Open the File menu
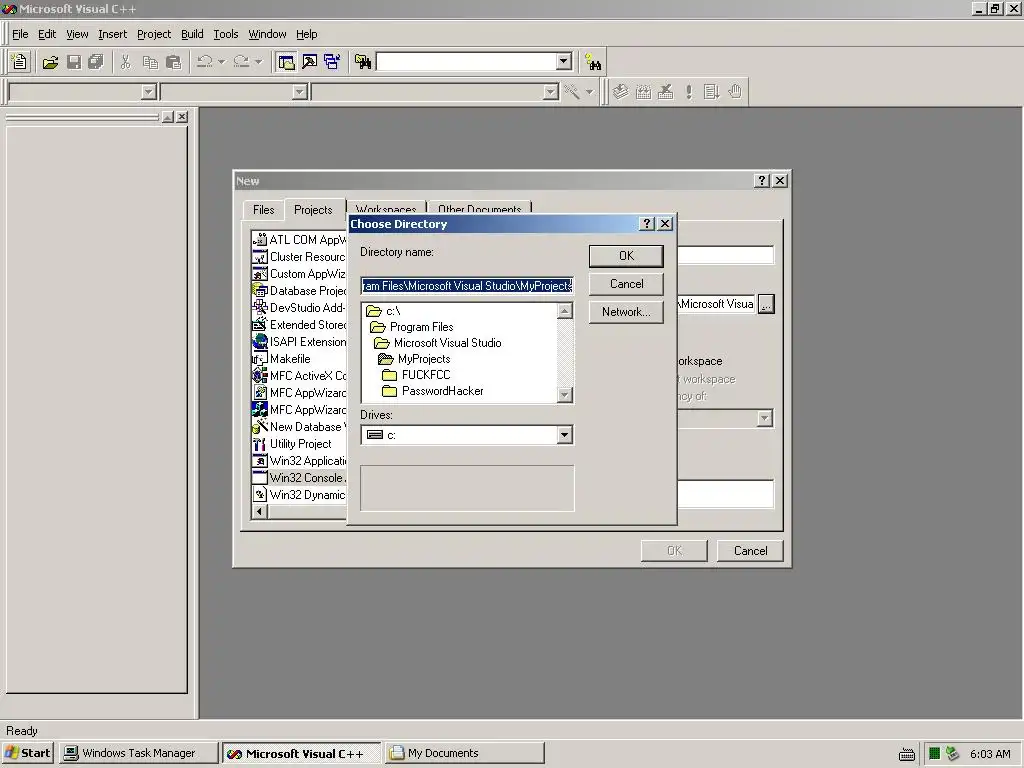 tap(20, 34)
